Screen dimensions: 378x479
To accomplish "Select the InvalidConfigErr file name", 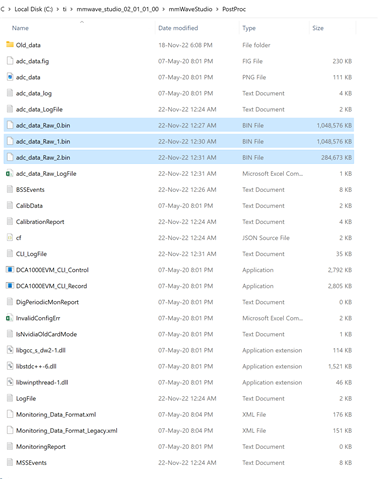I will pos(38,318).
